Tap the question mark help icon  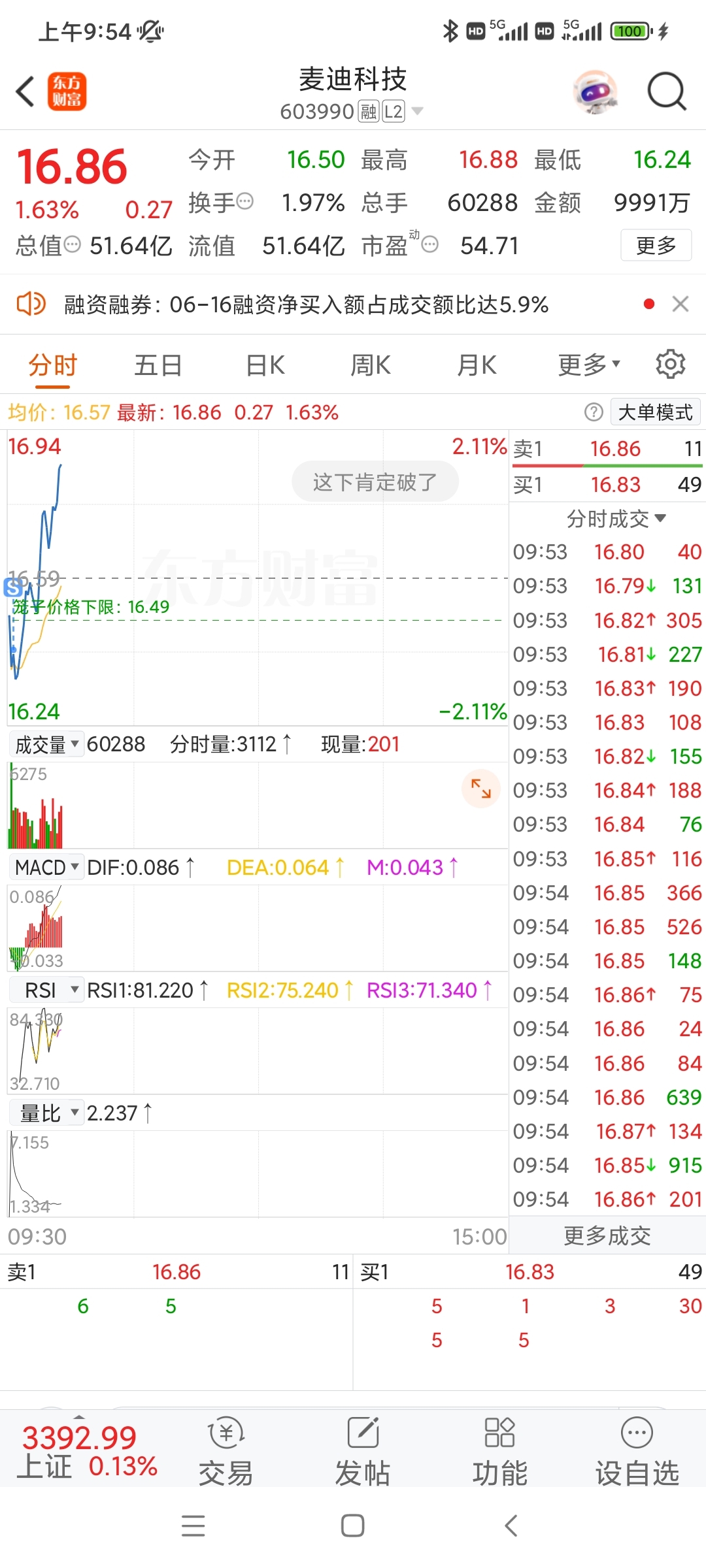[x=594, y=412]
